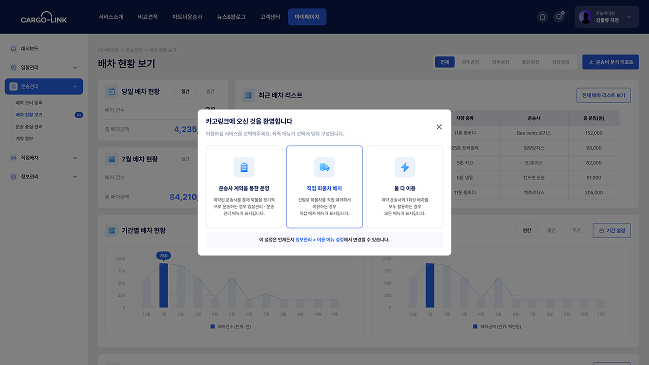Click the blue legend square under left chart
Screen dimensions: 649x365
coord(213,327)
